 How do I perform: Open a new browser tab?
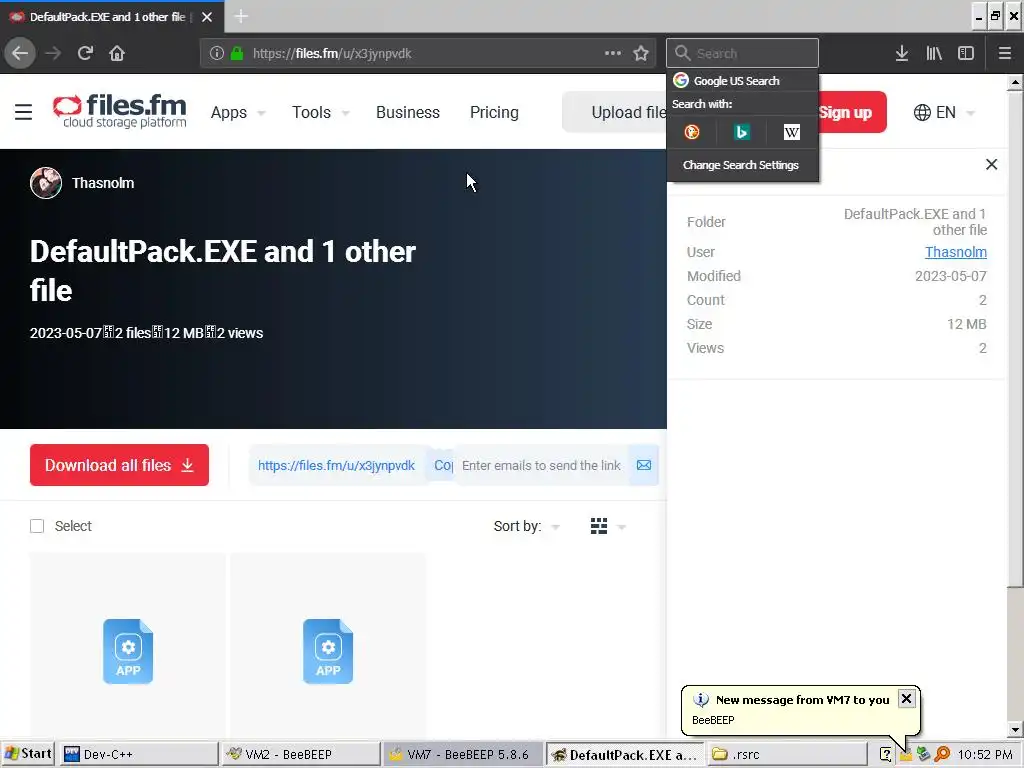click(241, 16)
